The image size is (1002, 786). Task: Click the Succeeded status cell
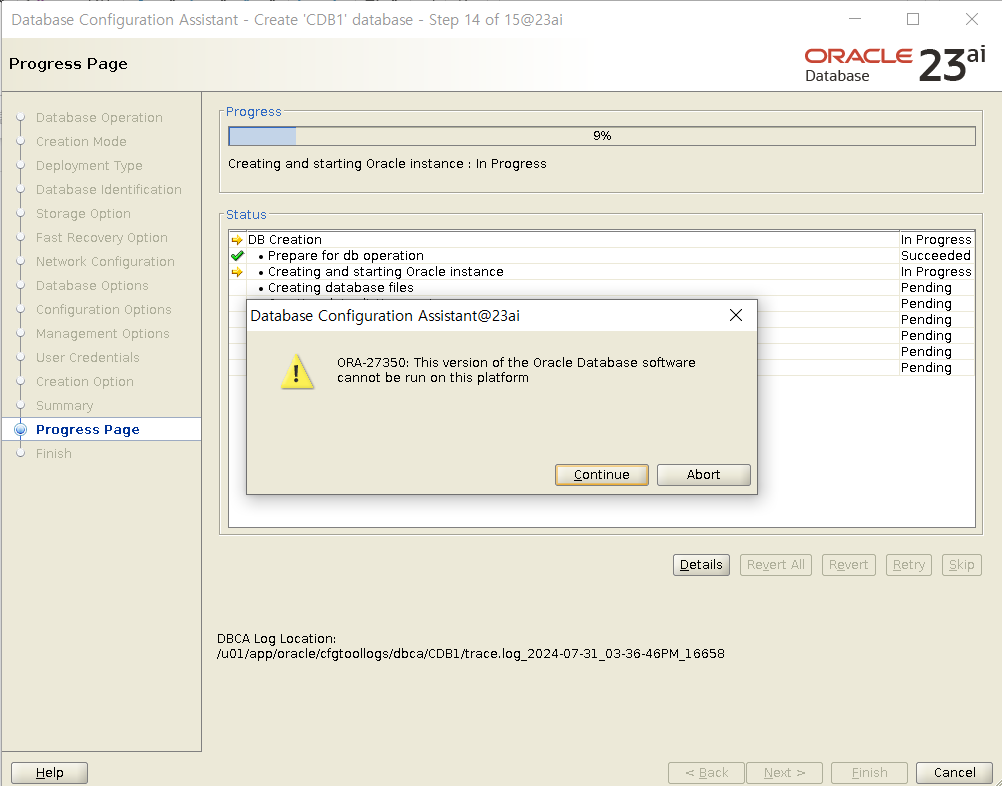(x=936, y=256)
